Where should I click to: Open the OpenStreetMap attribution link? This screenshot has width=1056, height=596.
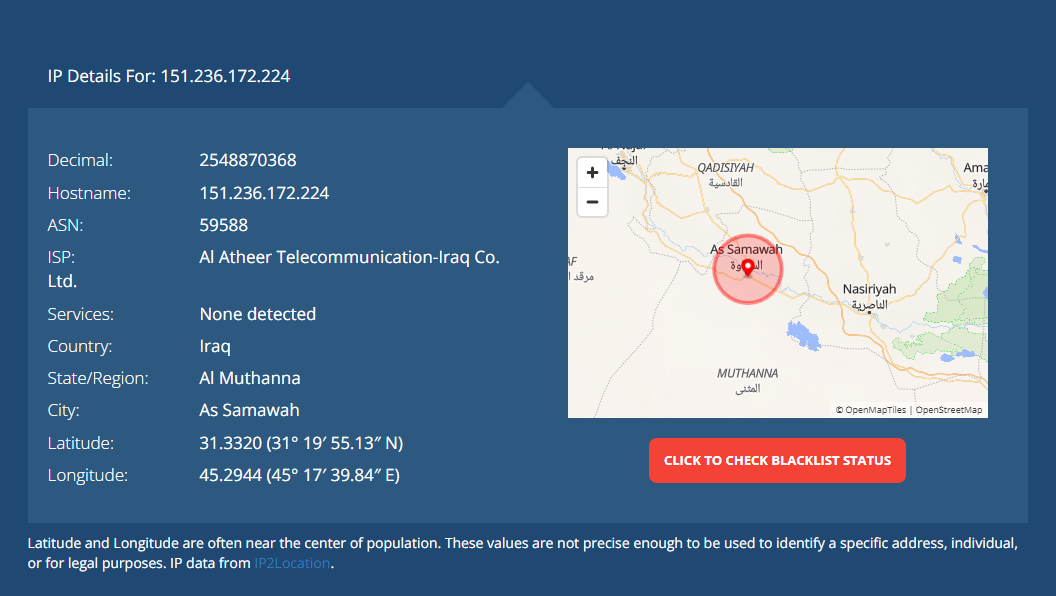pos(948,409)
